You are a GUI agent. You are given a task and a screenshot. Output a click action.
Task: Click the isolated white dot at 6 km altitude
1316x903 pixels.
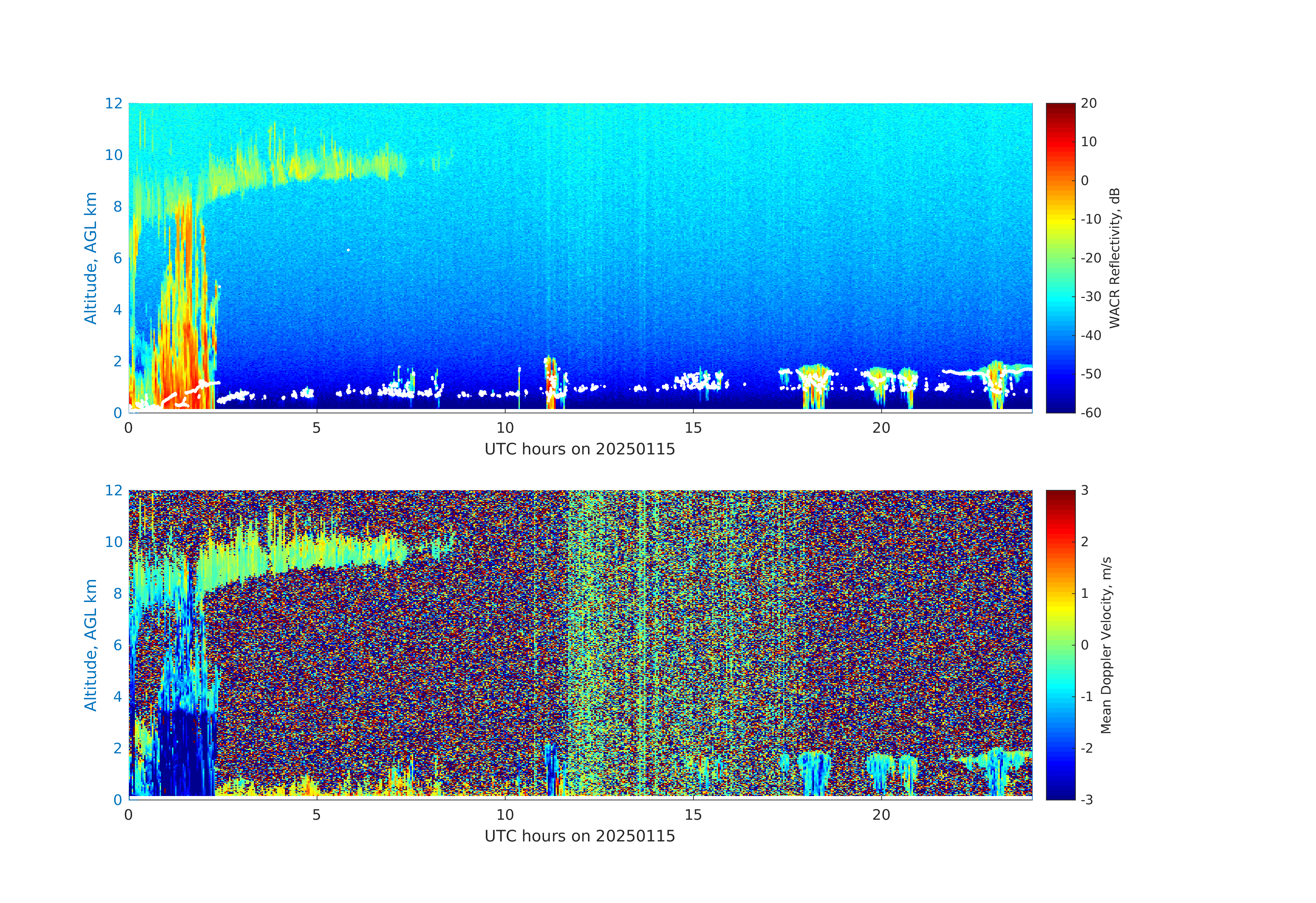point(348,250)
